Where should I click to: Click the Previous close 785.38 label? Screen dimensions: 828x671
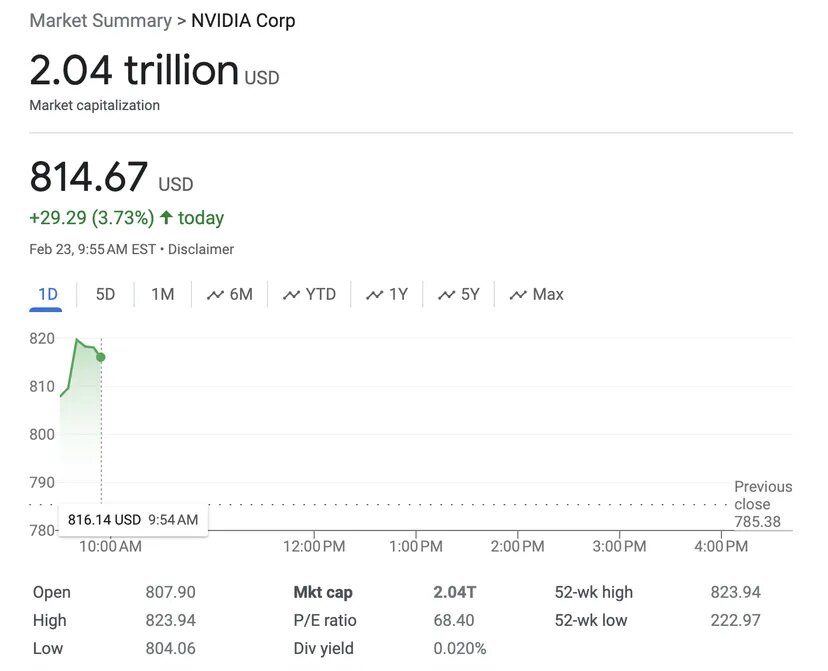tap(762, 504)
